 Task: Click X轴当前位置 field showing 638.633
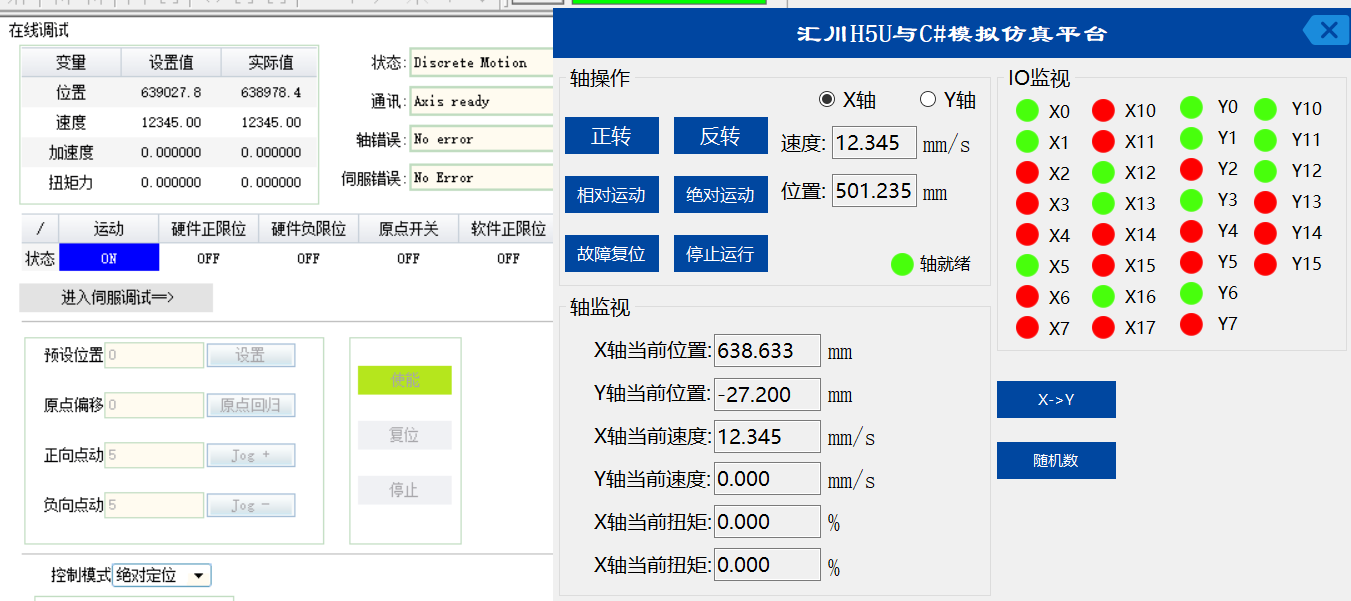pyautogui.click(x=767, y=351)
